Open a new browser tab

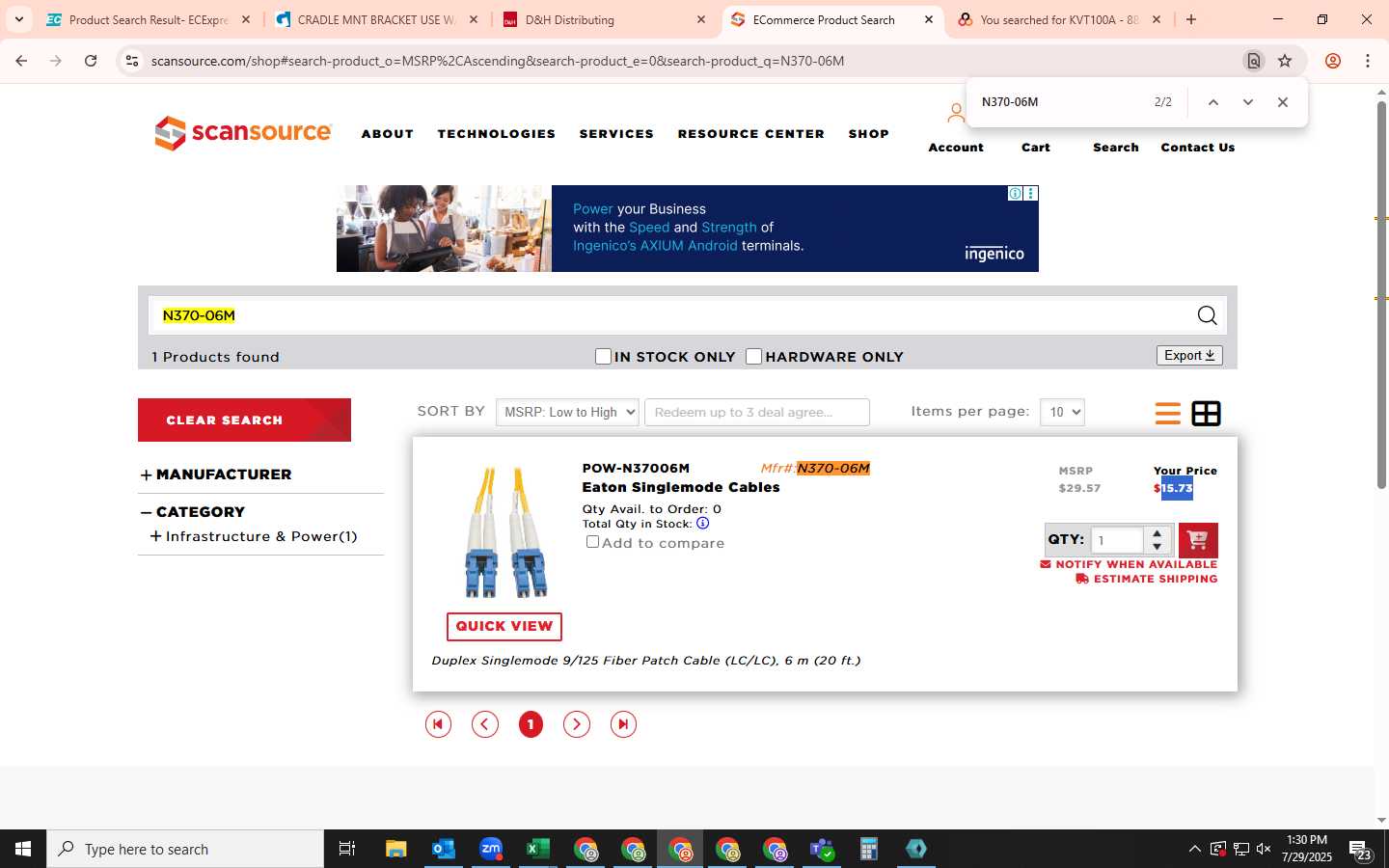tap(1191, 19)
